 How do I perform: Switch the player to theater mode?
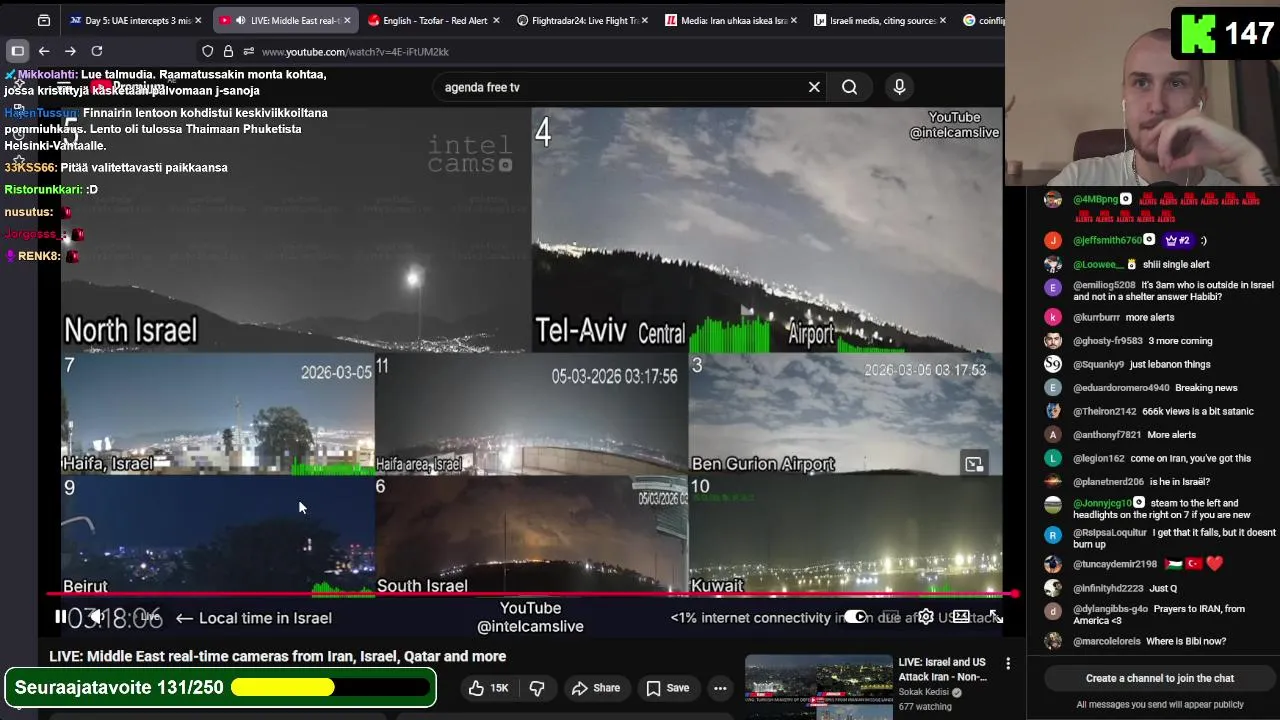click(961, 617)
